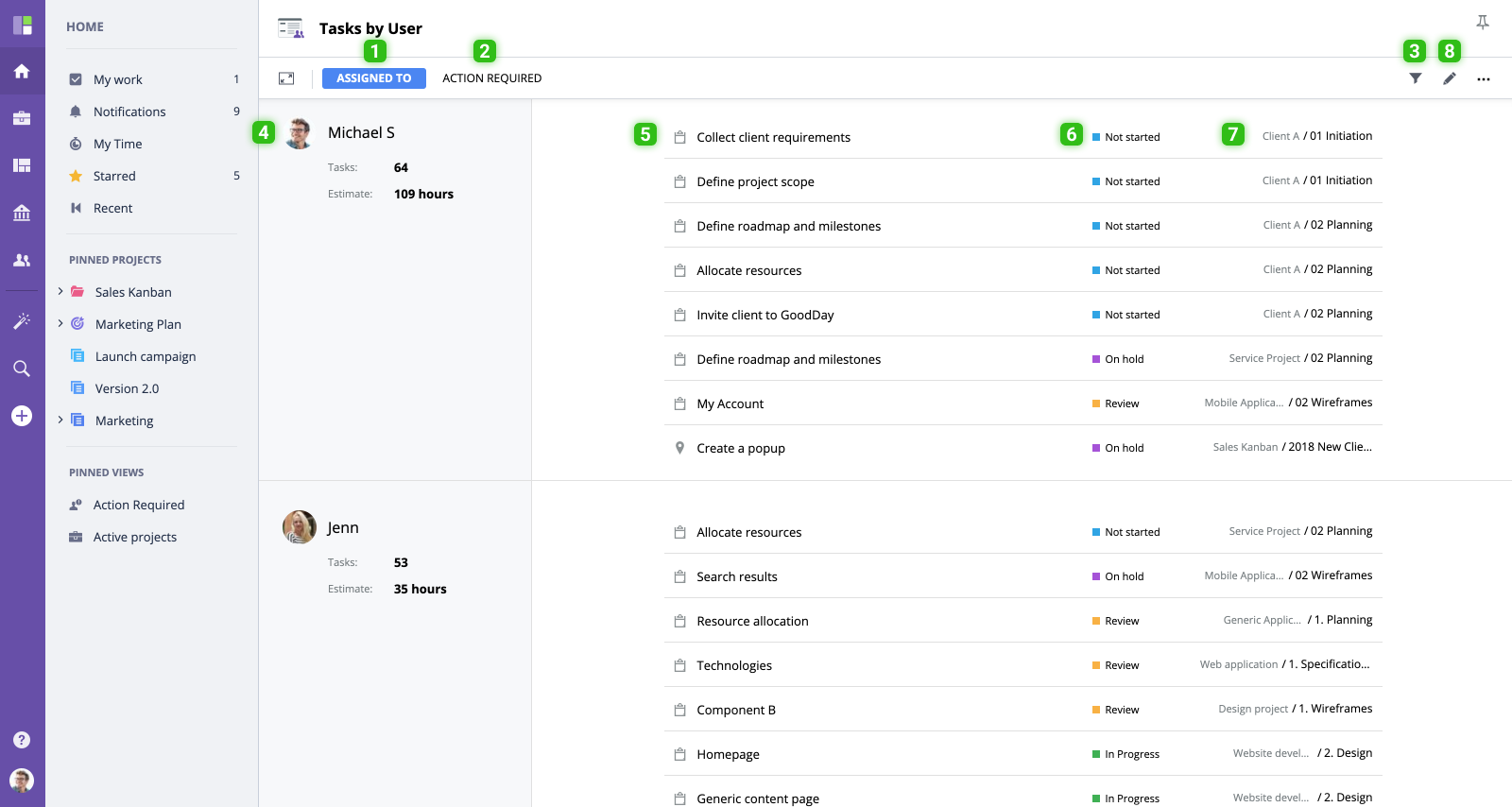Viewport: 1512px width, 807px height.
Task: Click the filter funnel icon
Action: 1415,78
